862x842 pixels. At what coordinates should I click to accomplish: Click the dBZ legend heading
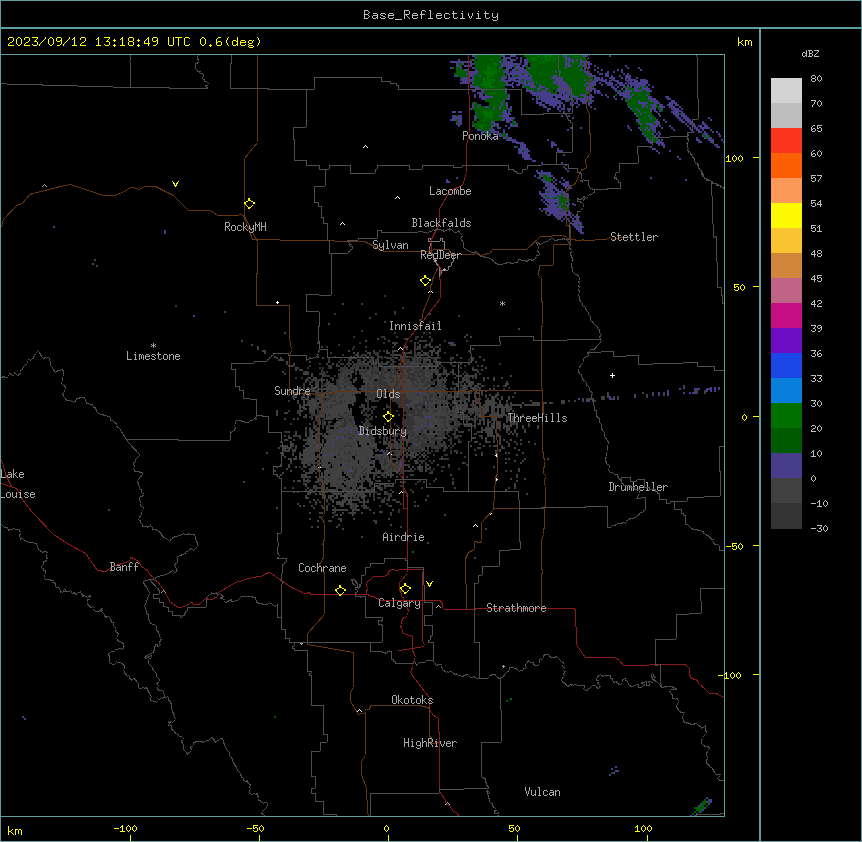point(810,53)
